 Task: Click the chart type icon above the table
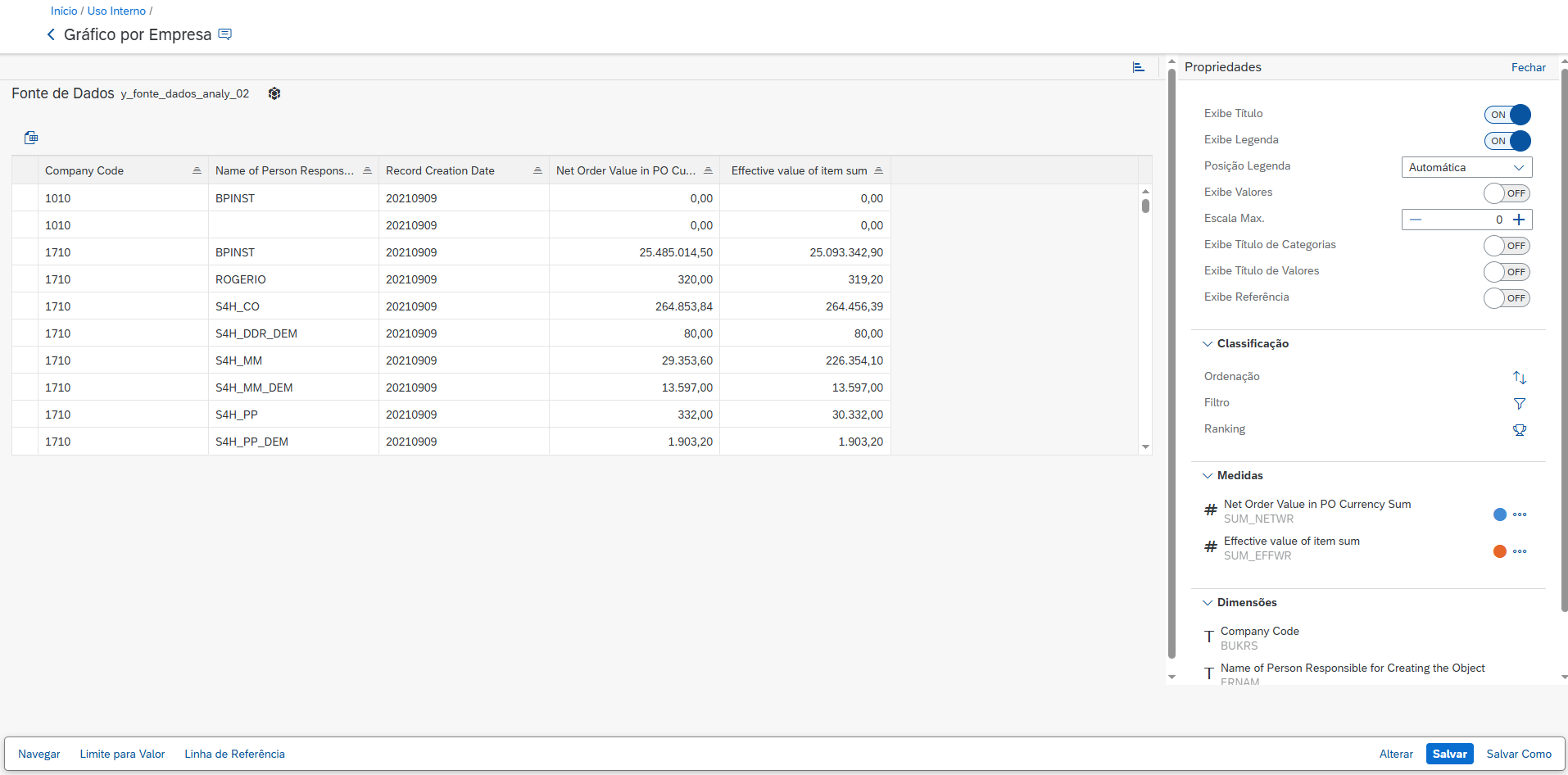click(x=1138, y=67)
